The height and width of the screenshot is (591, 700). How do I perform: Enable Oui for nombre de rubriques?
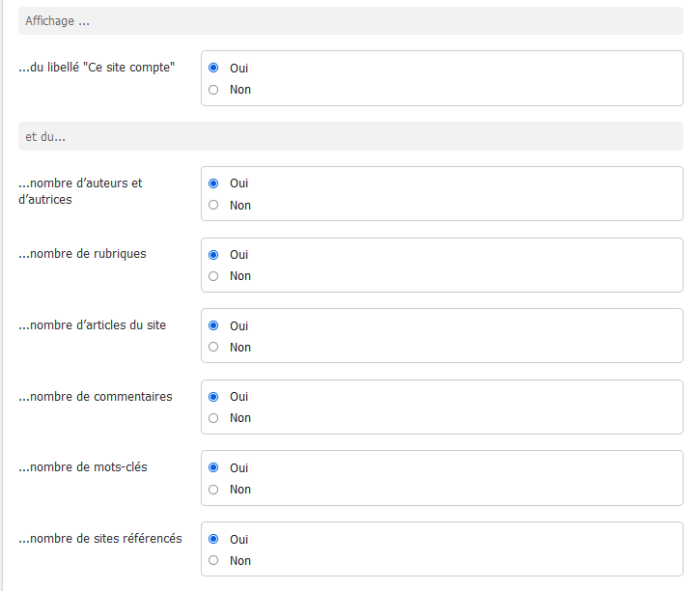(x=214, y=255)
